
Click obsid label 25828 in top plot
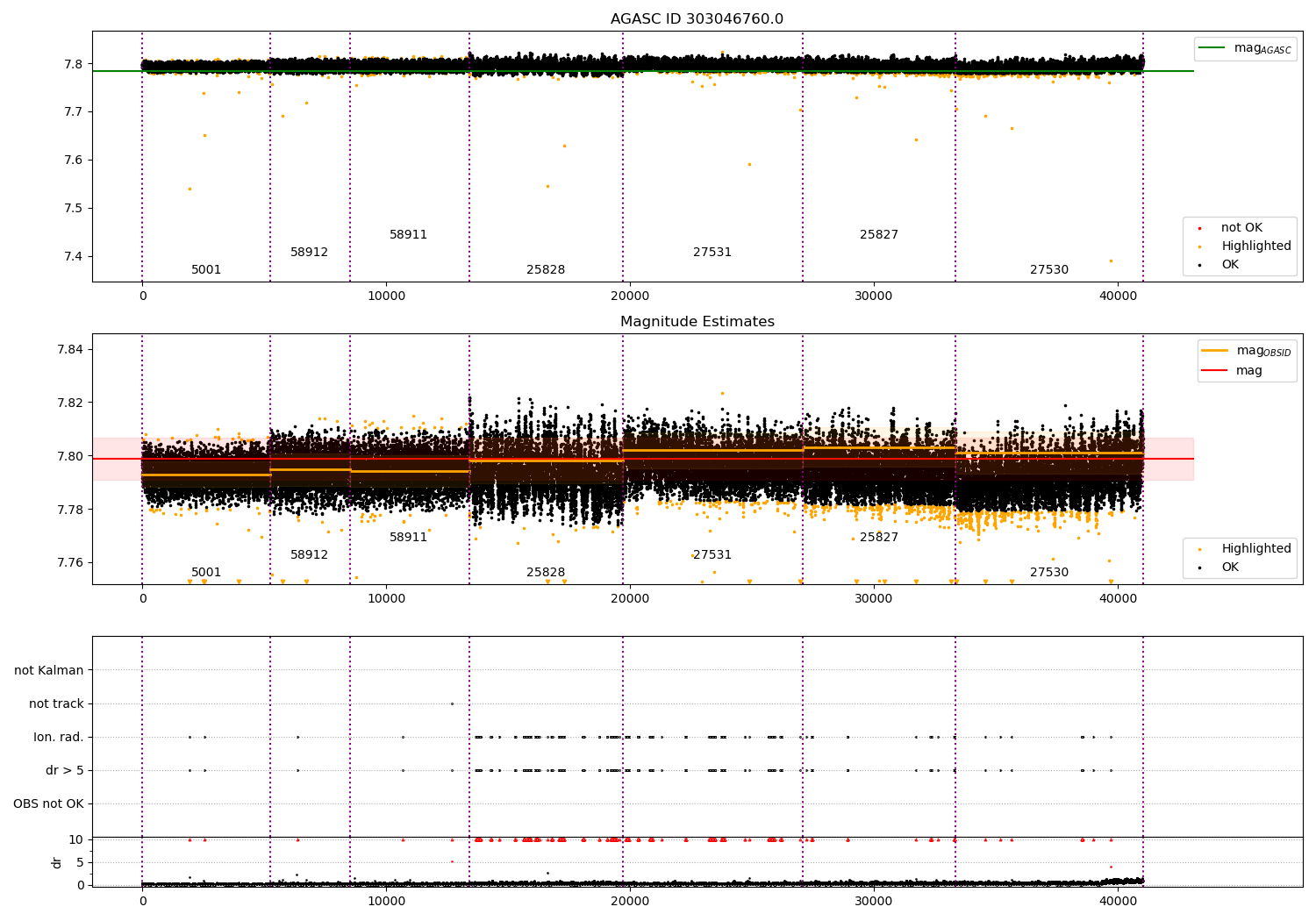546,270
